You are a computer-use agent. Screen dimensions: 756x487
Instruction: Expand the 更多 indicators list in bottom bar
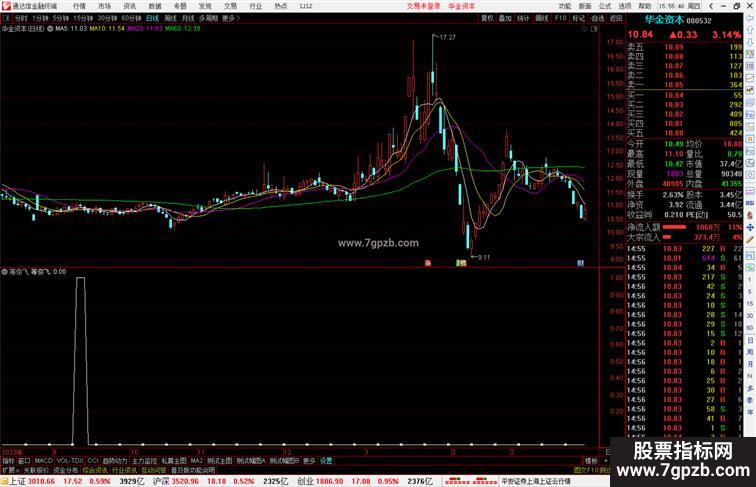(x=309, y=461)
